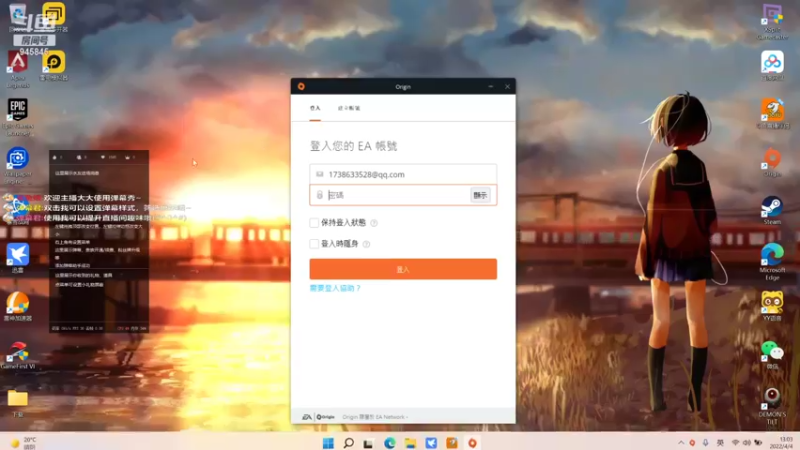This screenshot has height=450, width=800.
Task: Open help icon beside 保持登入狀態
Action: point(374,223)
